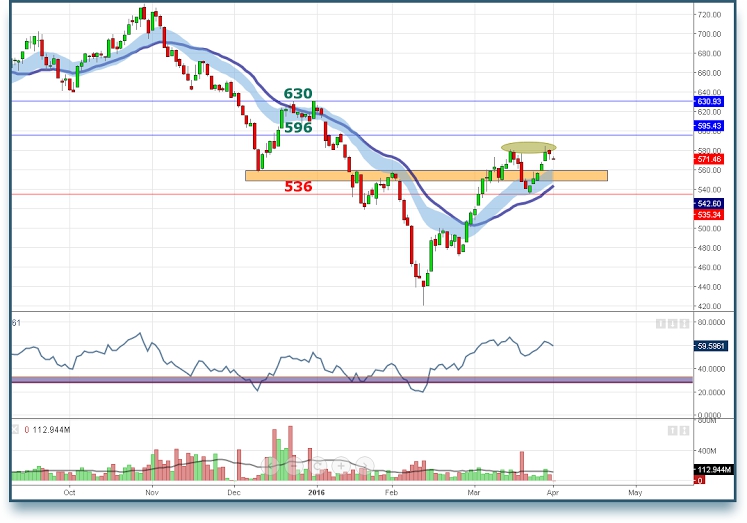This screenshot has width=747, height=523.
Task: Click the 542.60 moving average price label
Action: pyautogui.click(x=710, y=203)
